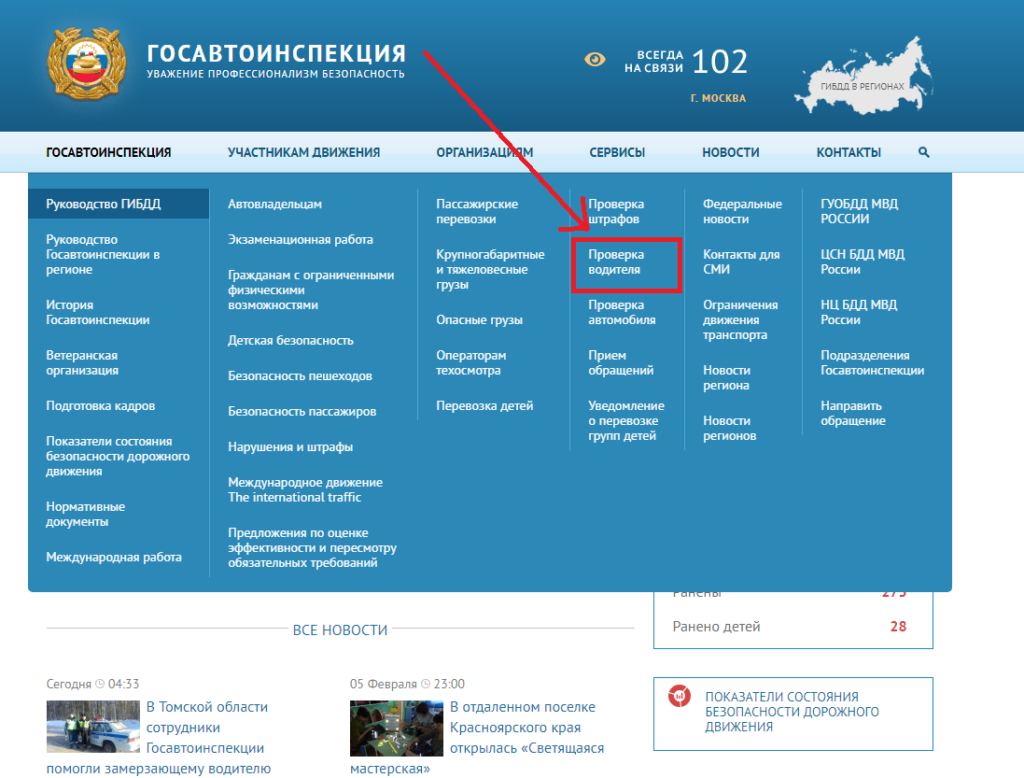Viewport: 1024px width, 778px height.
Task: Expand the Участникам движения menu
Action: click(x=303, y=153)
